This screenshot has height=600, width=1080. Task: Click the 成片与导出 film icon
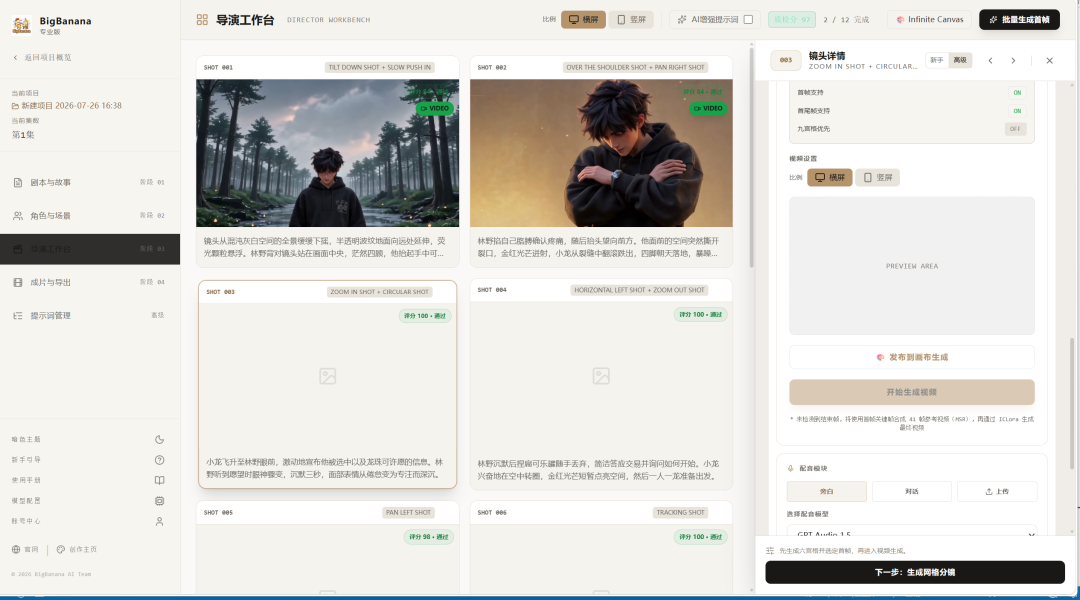tap(18, 282)
